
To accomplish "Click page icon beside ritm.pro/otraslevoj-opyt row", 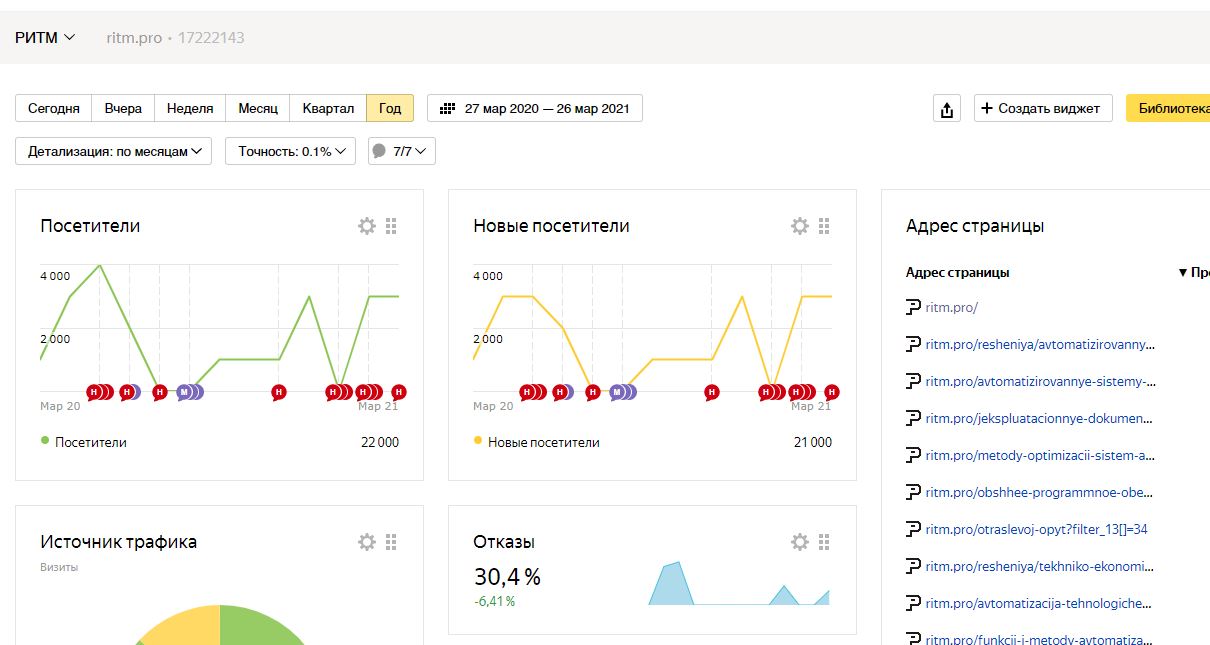I will tap(913, 529).
